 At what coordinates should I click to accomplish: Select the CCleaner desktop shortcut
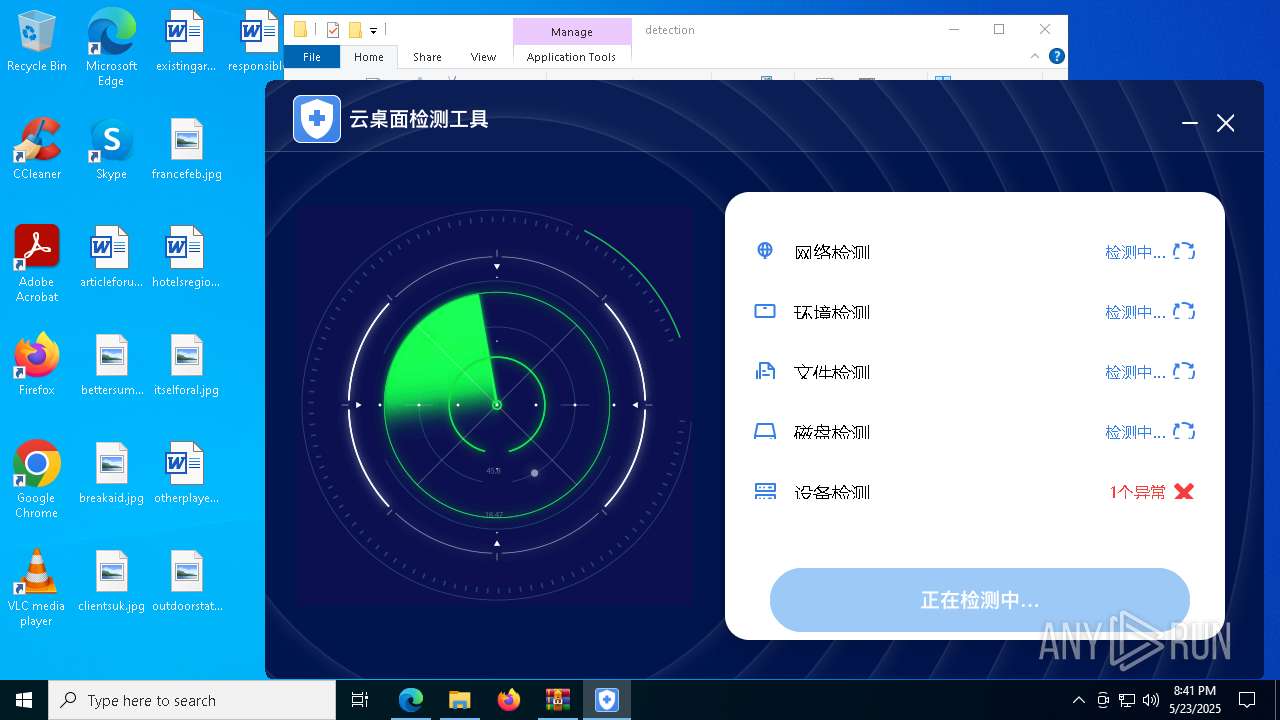[x=37, y=150]
